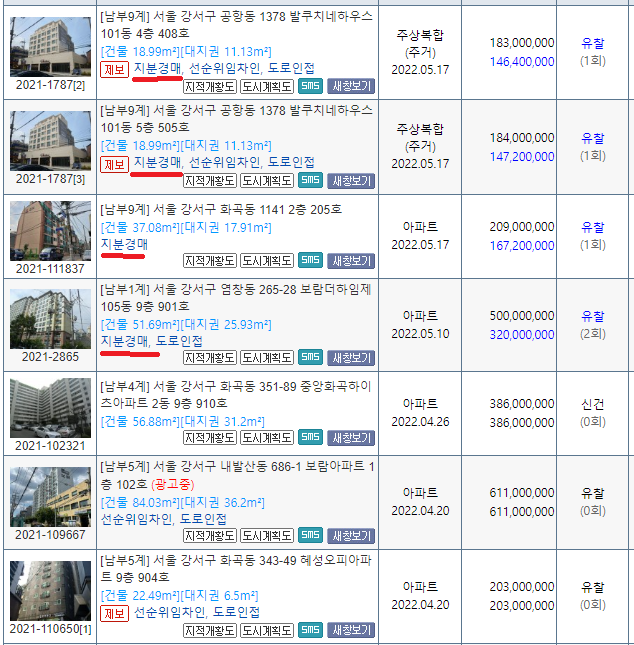Open 지적개황도 for 화곡동 1141 listing

(x=210, y=261)
